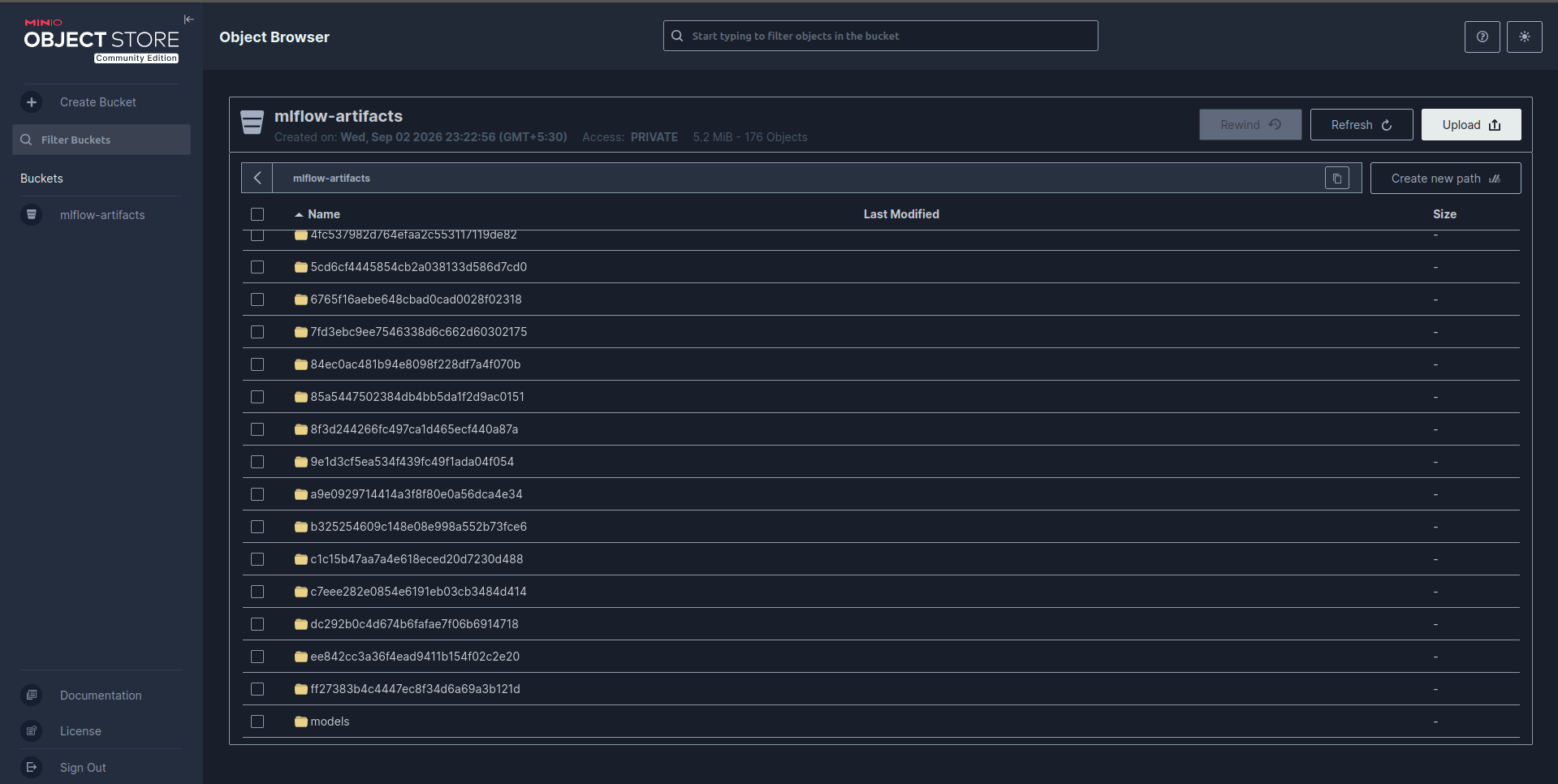Open the ff27383b4c4447ec8f34d6a69a3b121d folder
Viewport: 1558px width, 784px height.
(x=415, y=689)
